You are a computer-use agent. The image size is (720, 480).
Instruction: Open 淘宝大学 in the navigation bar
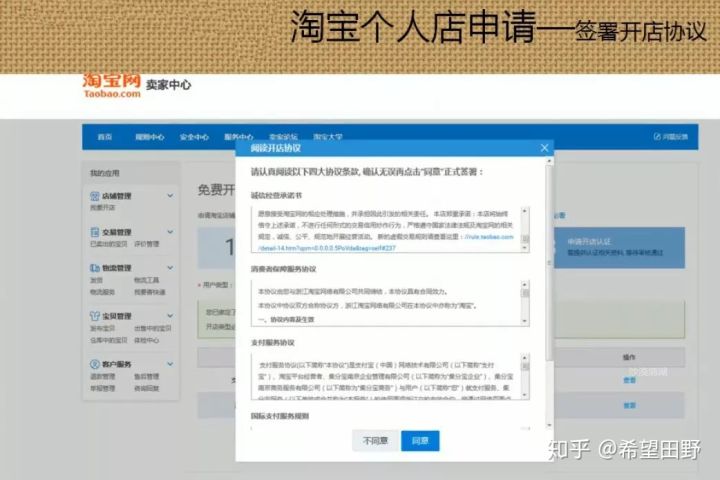click(327, 136)
